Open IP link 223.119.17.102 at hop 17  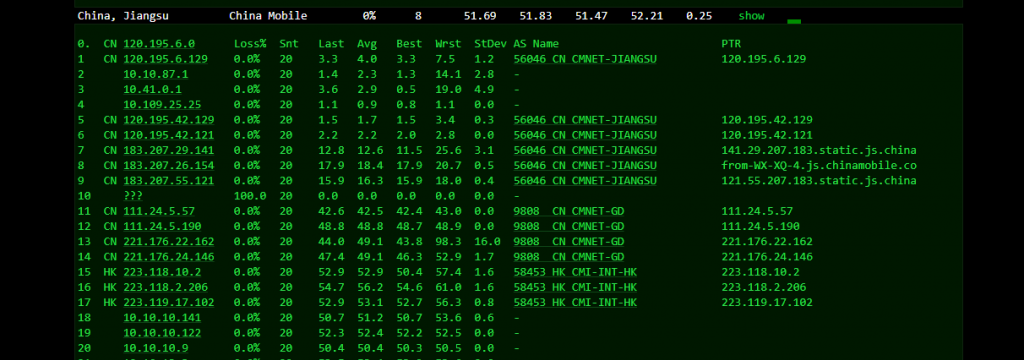[168, 303]
